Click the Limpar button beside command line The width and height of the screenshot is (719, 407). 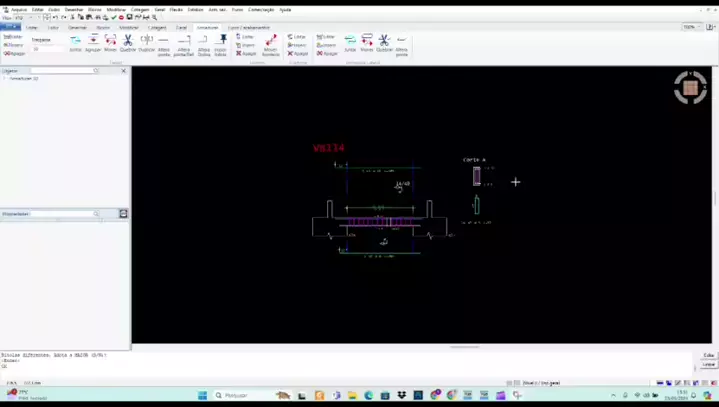click(x=709, y=364)
